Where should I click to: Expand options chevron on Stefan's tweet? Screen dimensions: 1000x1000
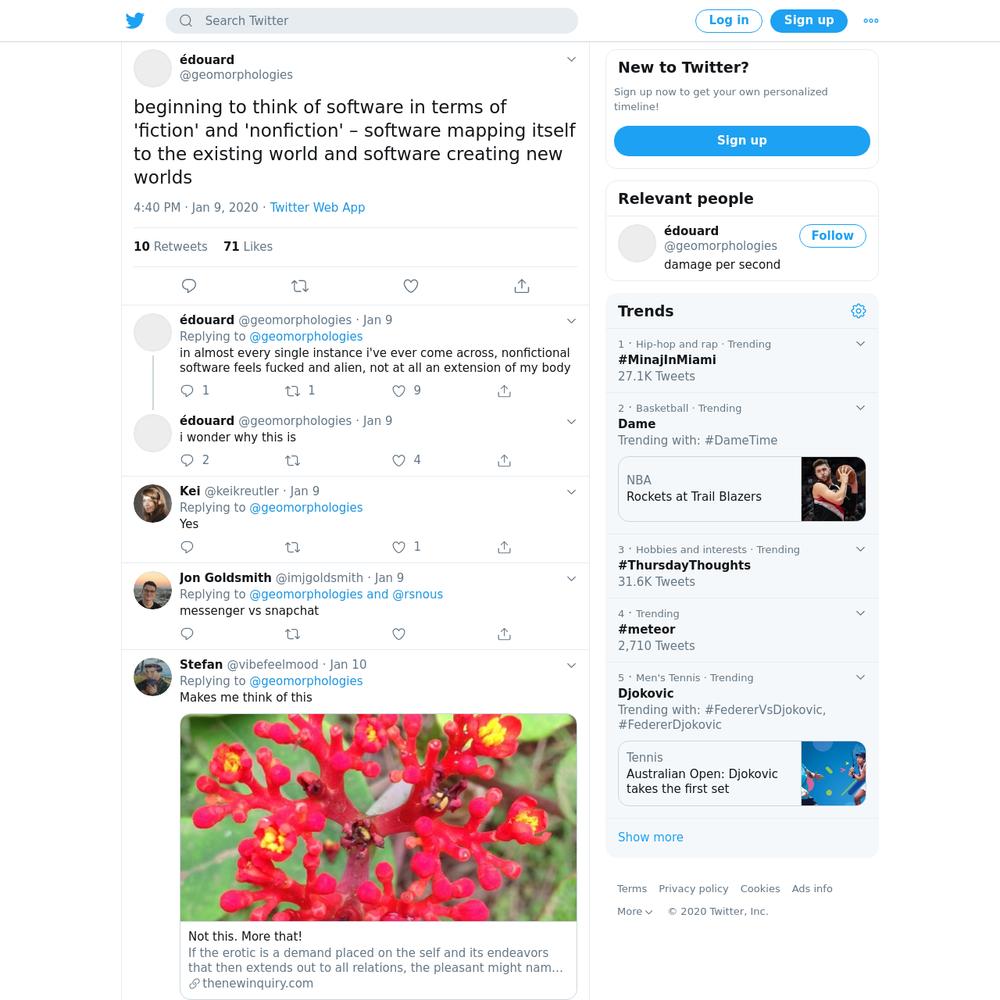click(571, 665)
